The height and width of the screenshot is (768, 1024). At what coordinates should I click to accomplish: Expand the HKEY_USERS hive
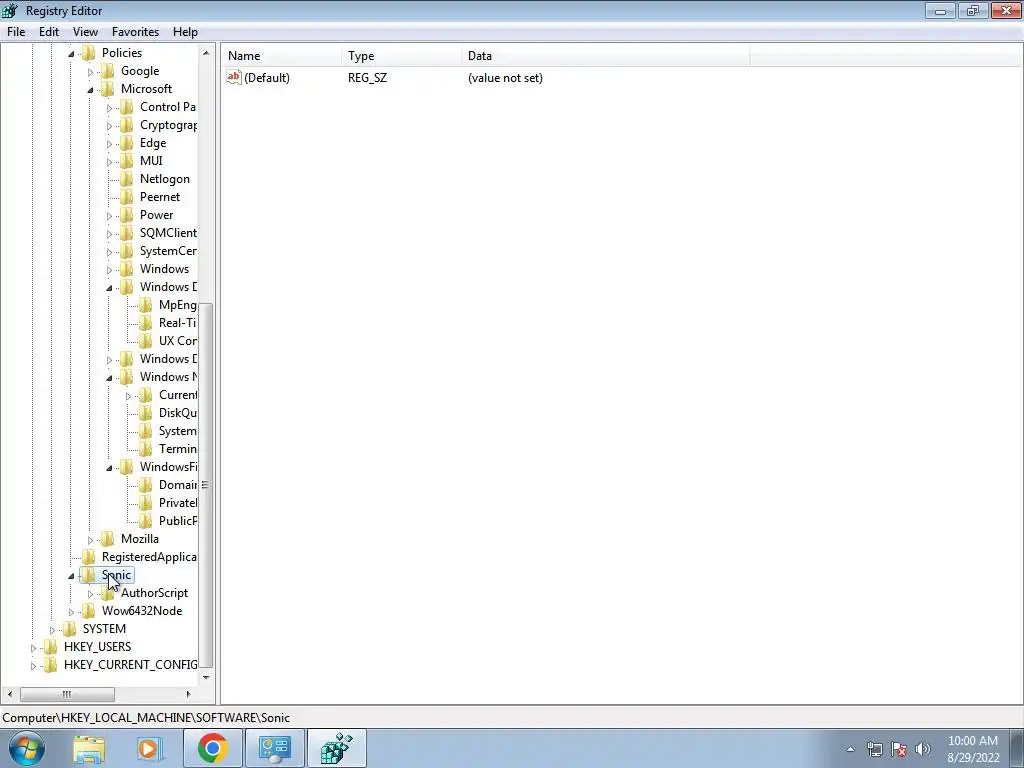click(33, 648)
